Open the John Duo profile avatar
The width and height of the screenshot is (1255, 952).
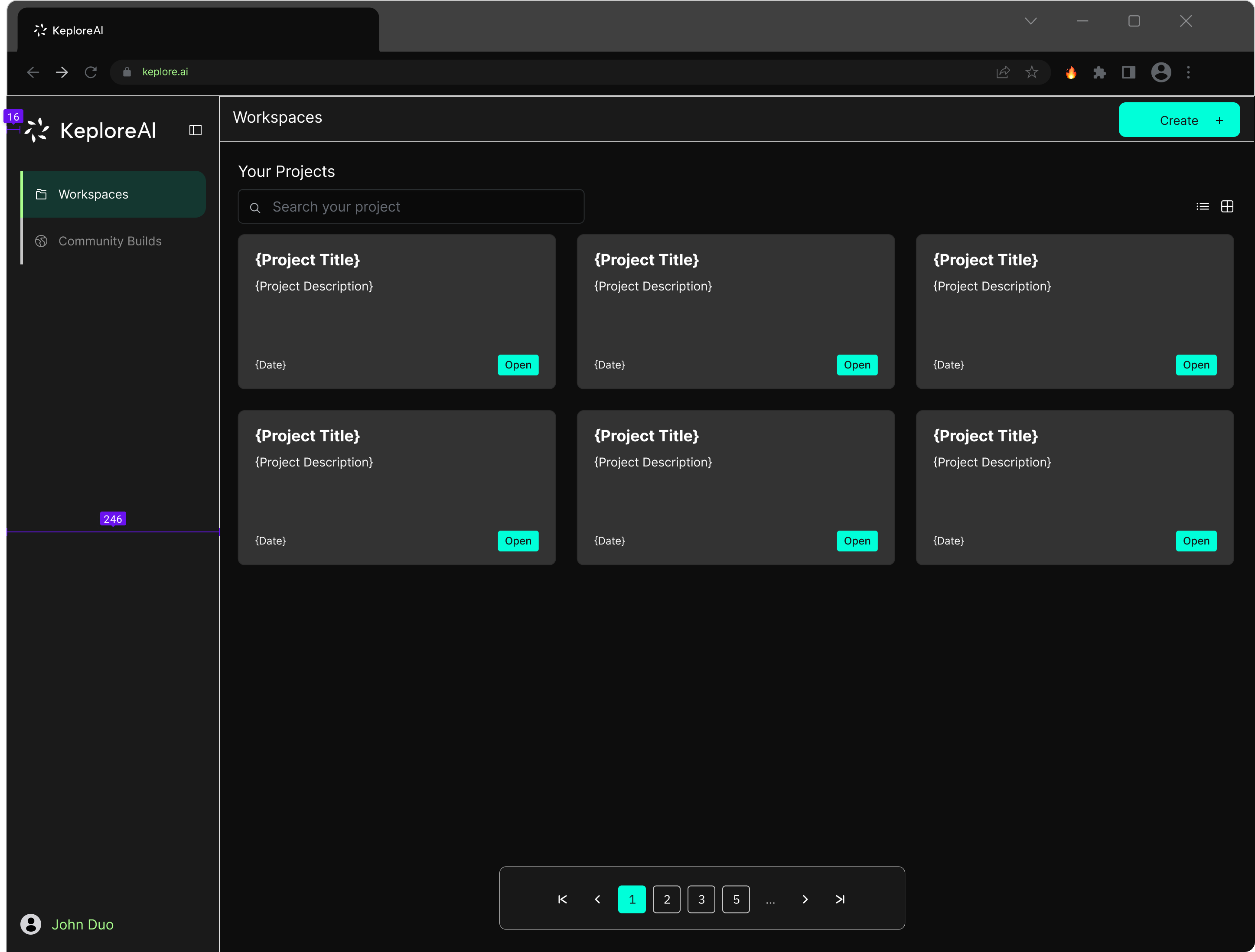click(31, 924)
